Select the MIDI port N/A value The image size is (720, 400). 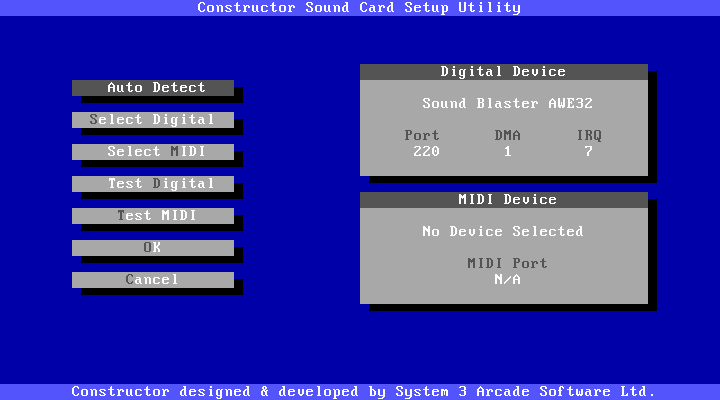click(507, 280)
